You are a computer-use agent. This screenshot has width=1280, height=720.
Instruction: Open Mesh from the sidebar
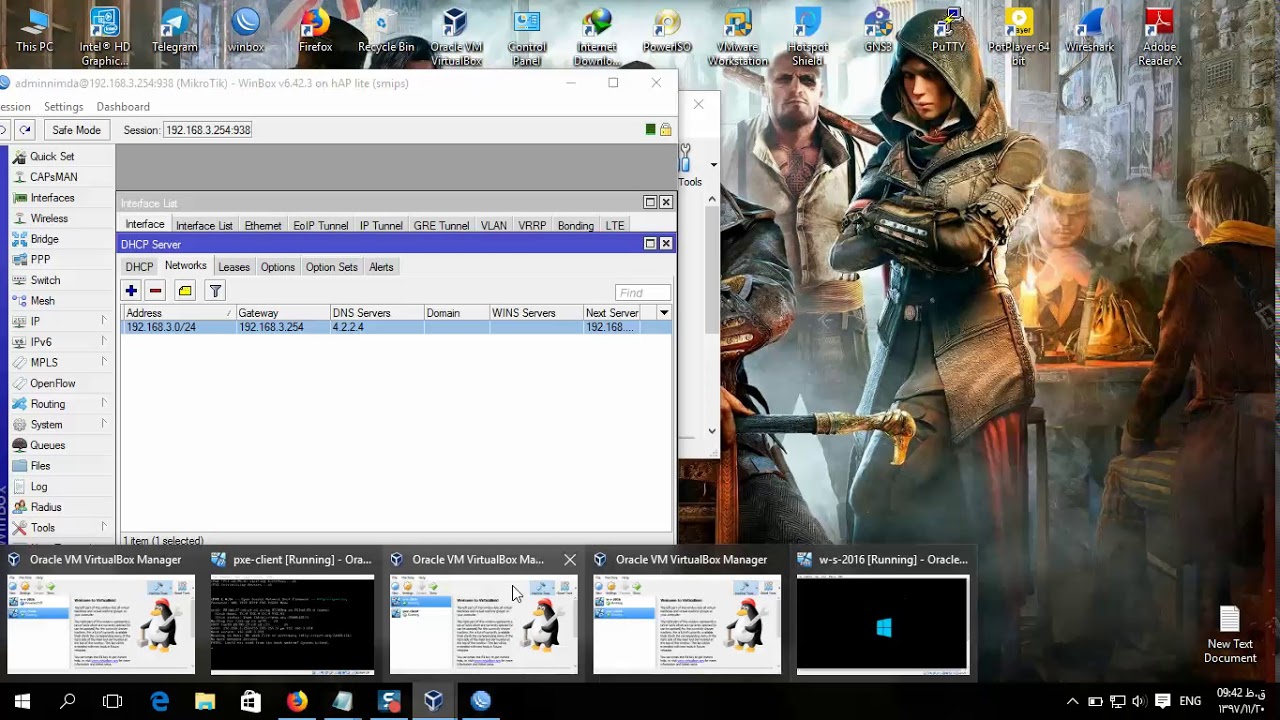tap(42, 301)
